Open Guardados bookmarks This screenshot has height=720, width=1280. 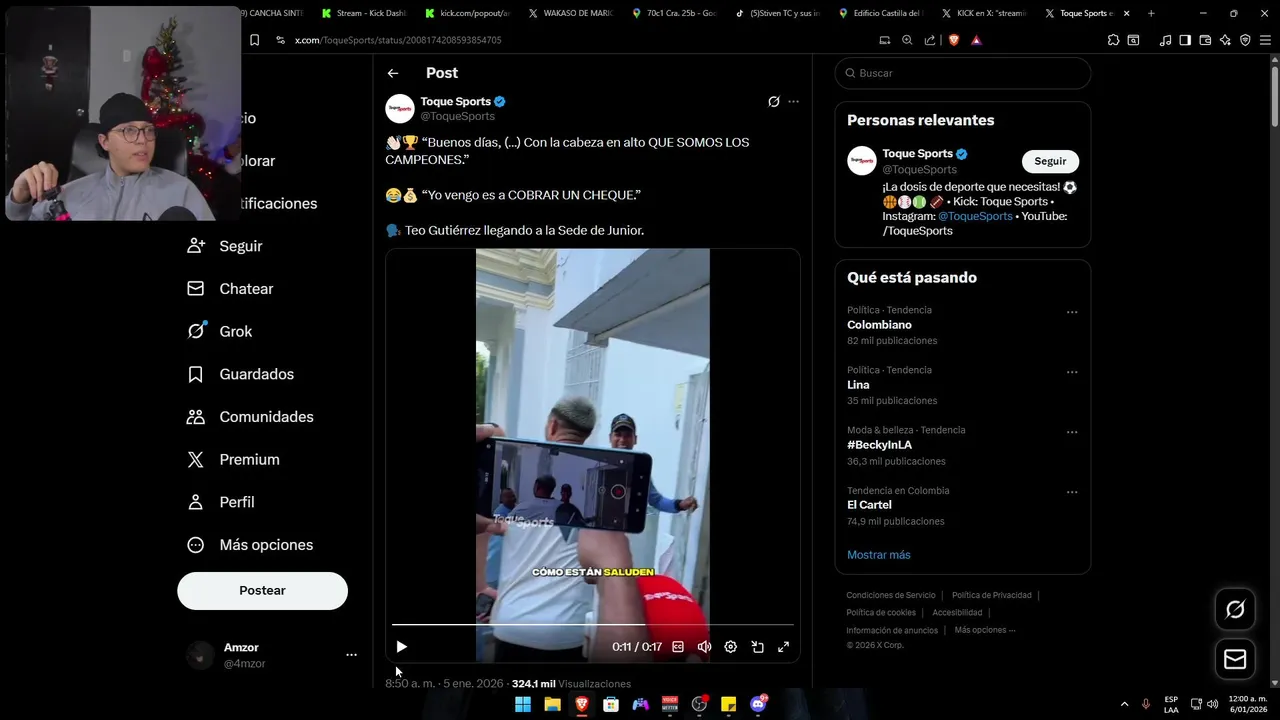point(241,374)
